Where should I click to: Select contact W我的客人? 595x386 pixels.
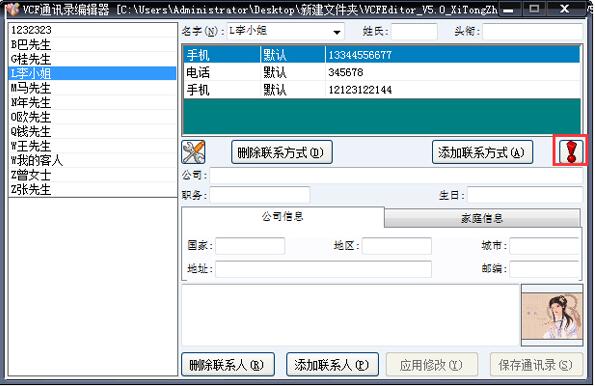93,160
